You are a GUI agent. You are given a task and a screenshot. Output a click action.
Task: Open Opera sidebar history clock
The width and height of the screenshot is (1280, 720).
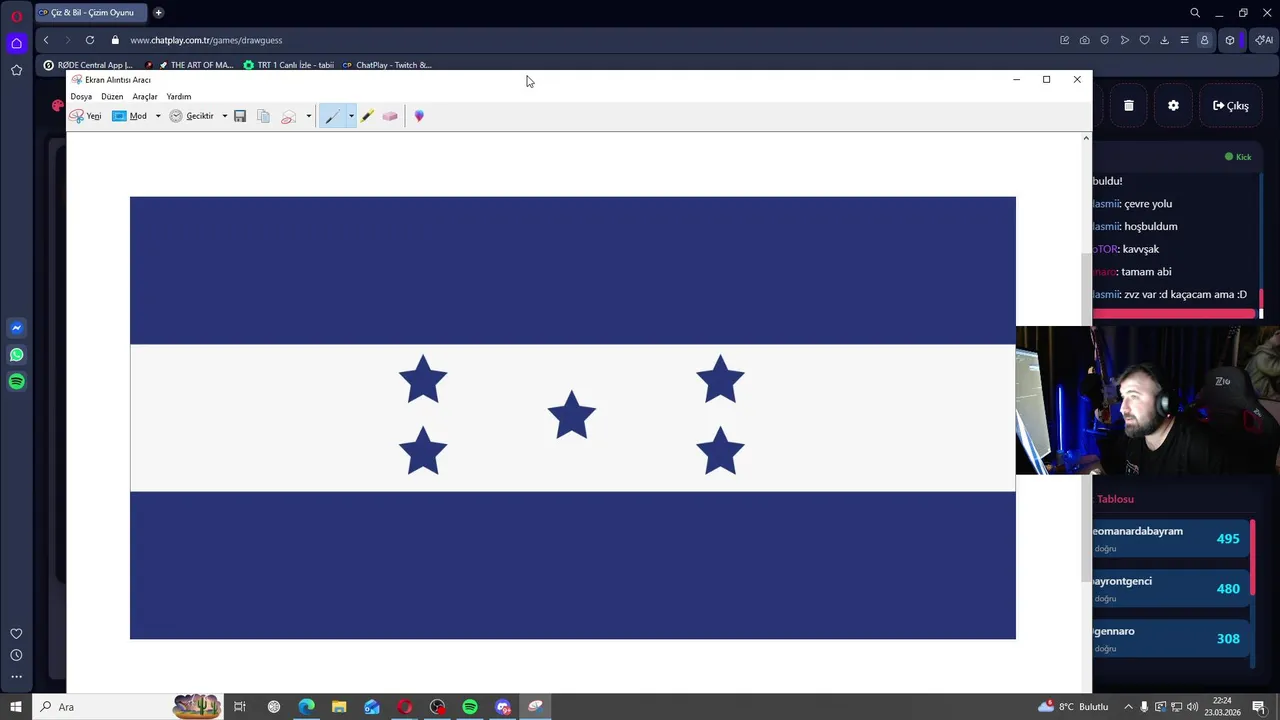[x=16, y=655]
